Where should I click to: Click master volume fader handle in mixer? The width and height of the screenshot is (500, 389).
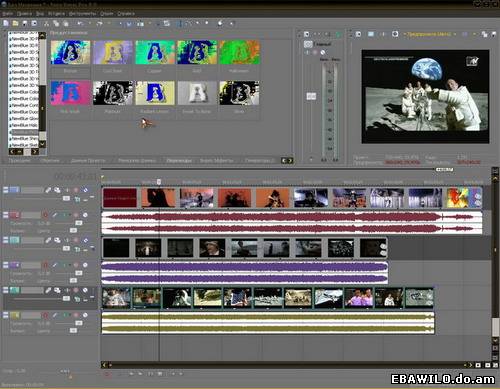click(311, 96)
